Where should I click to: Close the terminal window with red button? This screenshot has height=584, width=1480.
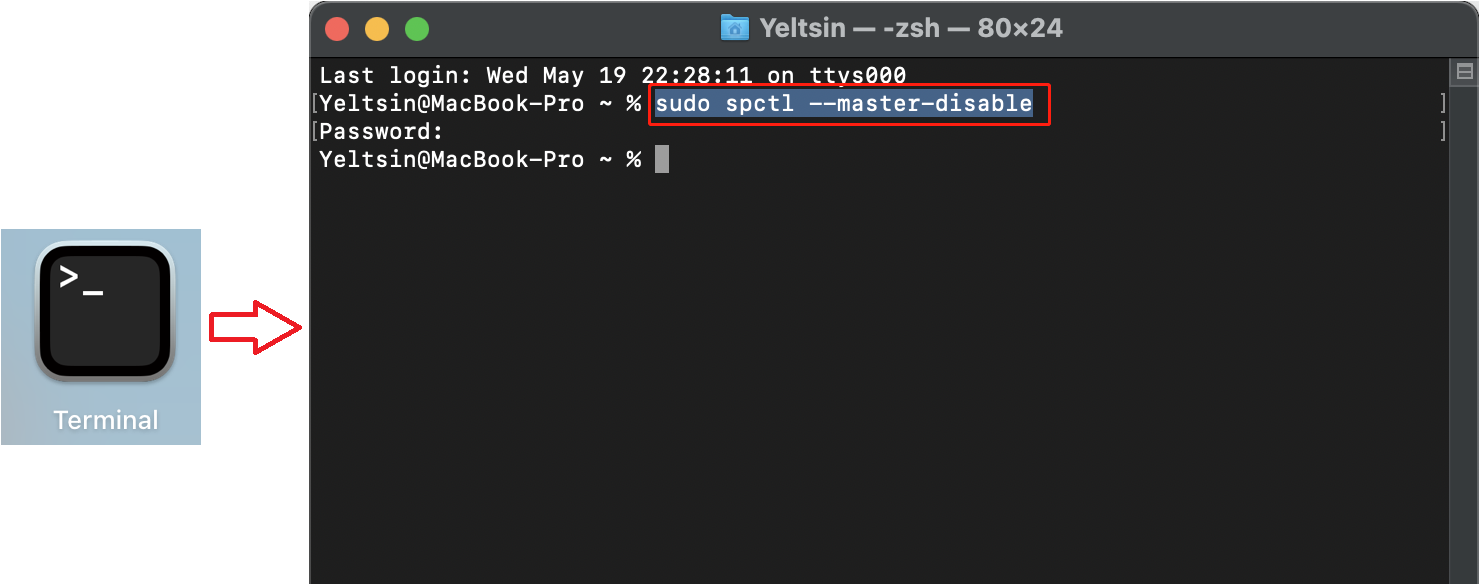(337, 29)
